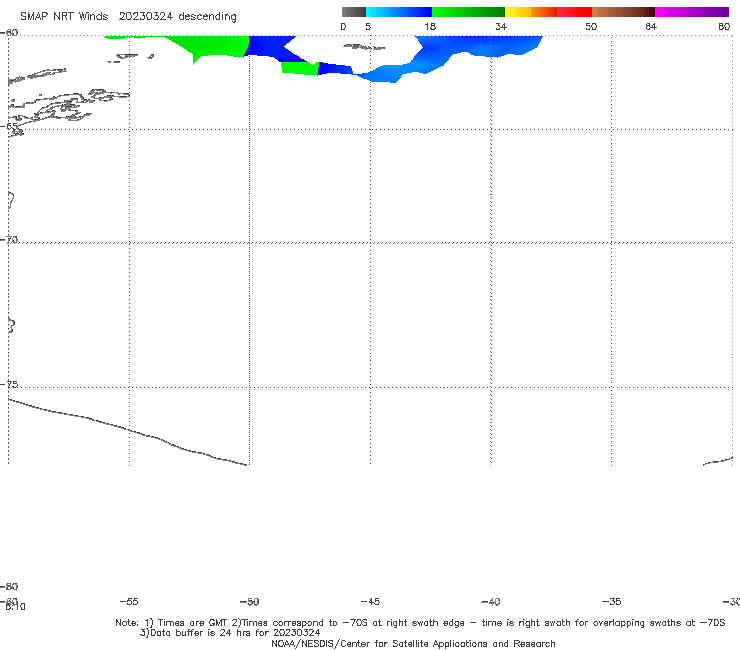Click the latitude label '-70'
The width and height of the screenshot is (740, 650).
9,240
